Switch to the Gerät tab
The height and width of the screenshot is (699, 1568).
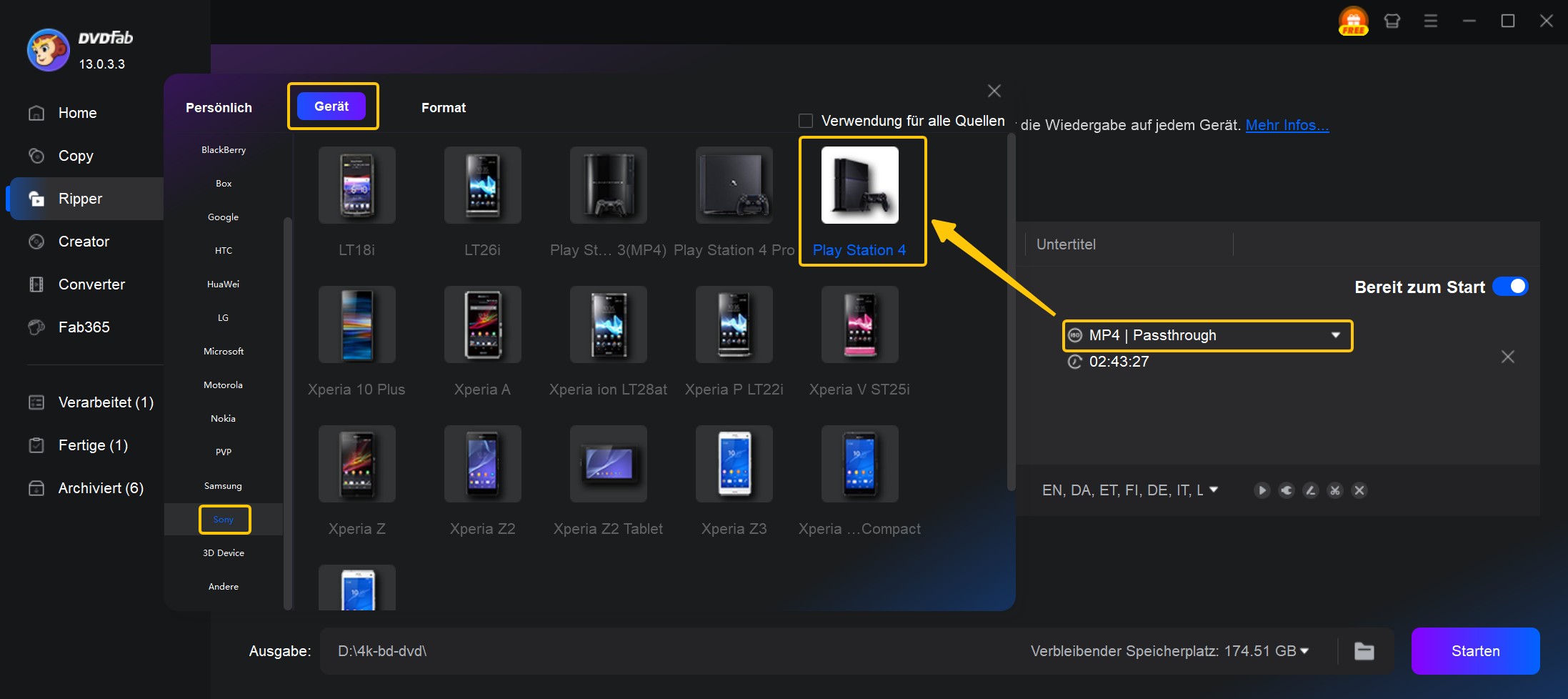click(x=331, y=106)
